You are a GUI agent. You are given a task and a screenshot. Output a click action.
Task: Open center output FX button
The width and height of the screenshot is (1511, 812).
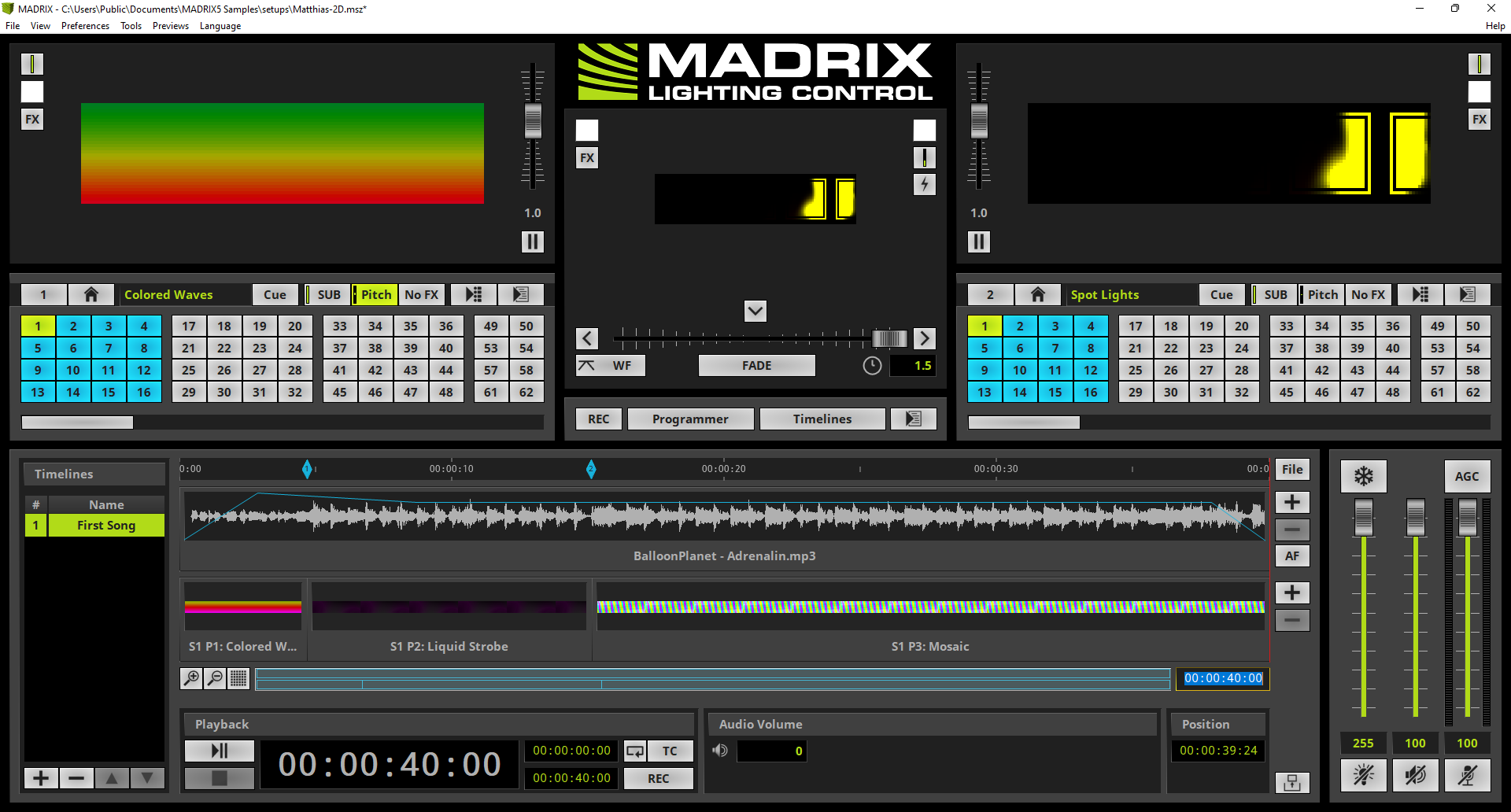click(x=587, y=158)
